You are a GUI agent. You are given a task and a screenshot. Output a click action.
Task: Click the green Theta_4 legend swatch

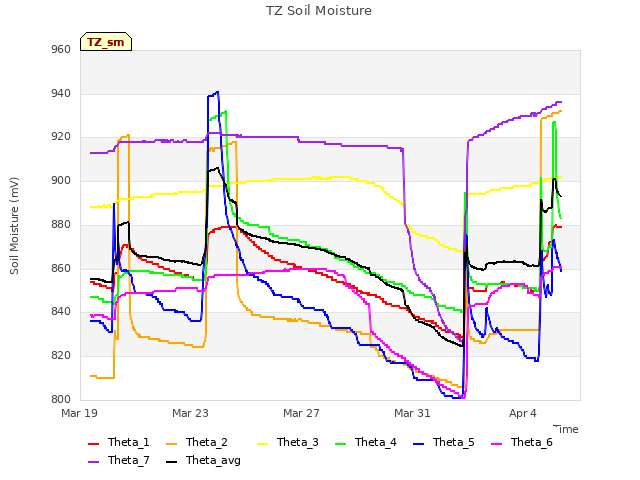340,444
